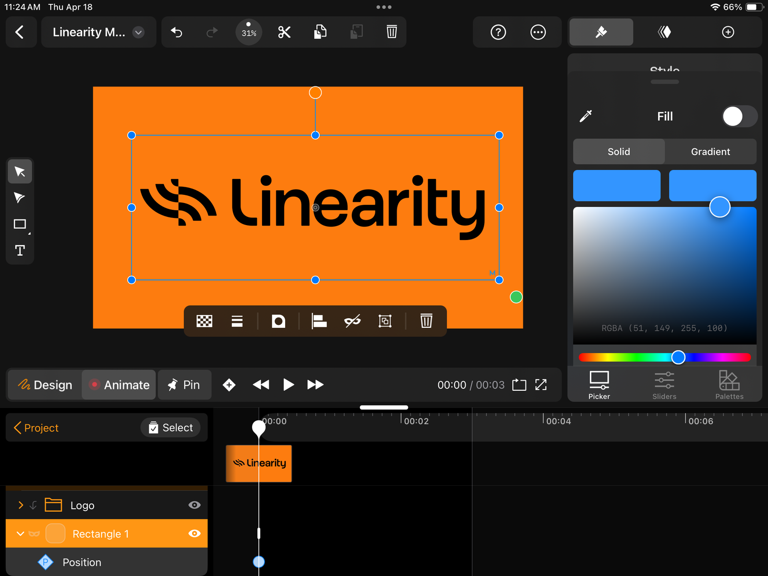Open the more options ellipsis menu

click(x=538, y=32)
